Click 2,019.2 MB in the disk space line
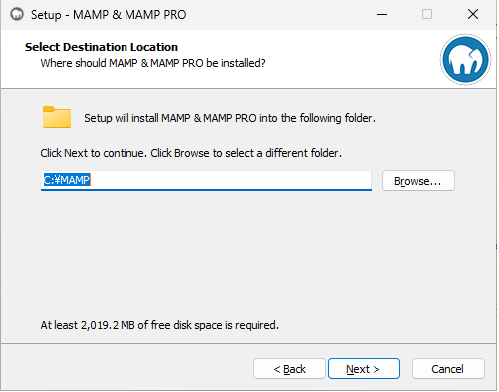Screen dimensions: 499x392 pos(107,325)
